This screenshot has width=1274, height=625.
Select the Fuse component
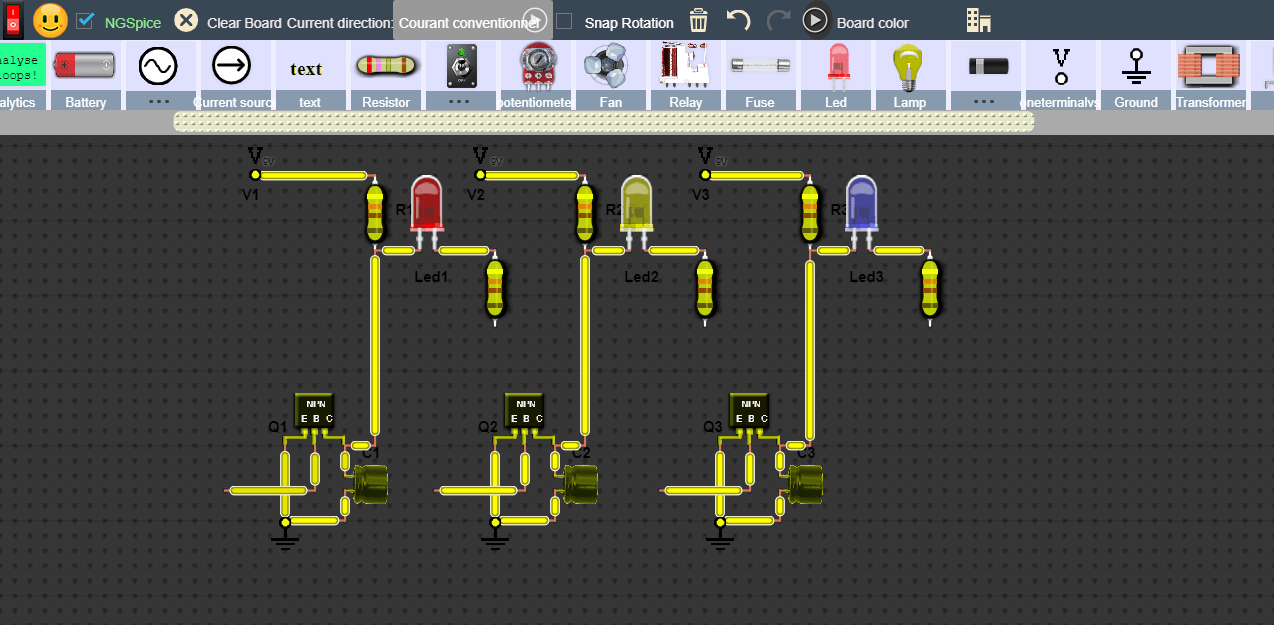pyautogui.click(x=760, y=66)
